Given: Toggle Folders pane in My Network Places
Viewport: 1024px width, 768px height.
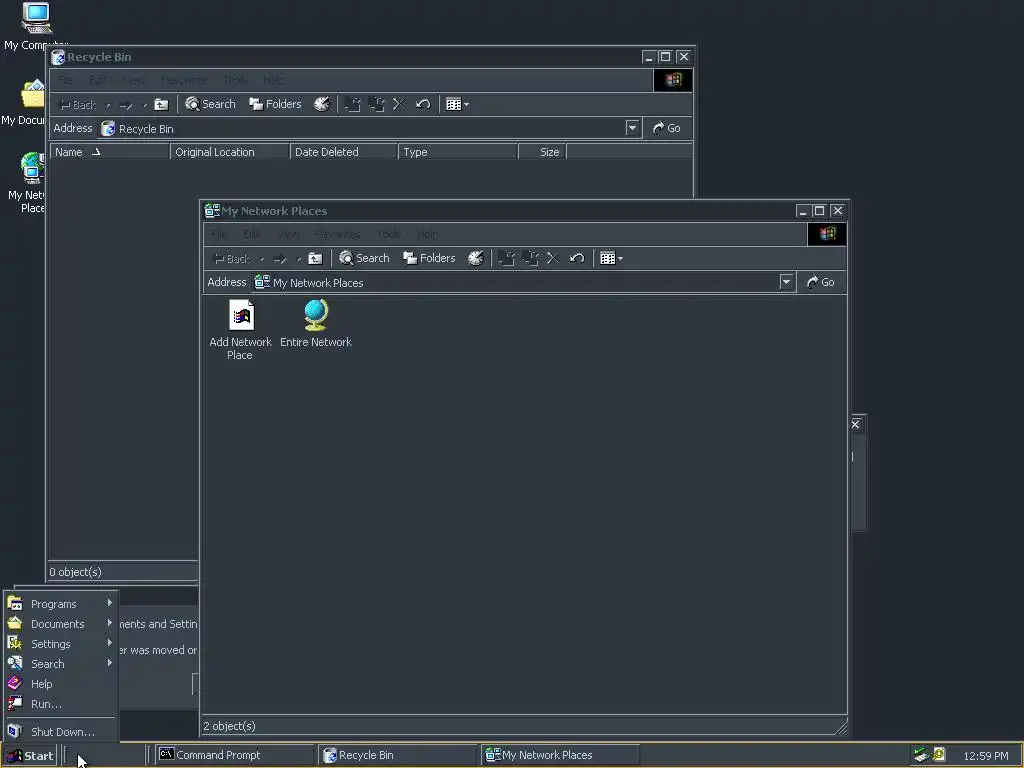Looking at the screenshot, I should tap(429, 259).
